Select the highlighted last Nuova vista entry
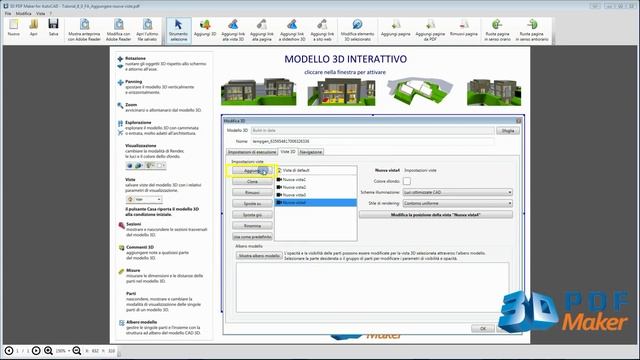Viewport: 640px width, 360px height. 316,202
